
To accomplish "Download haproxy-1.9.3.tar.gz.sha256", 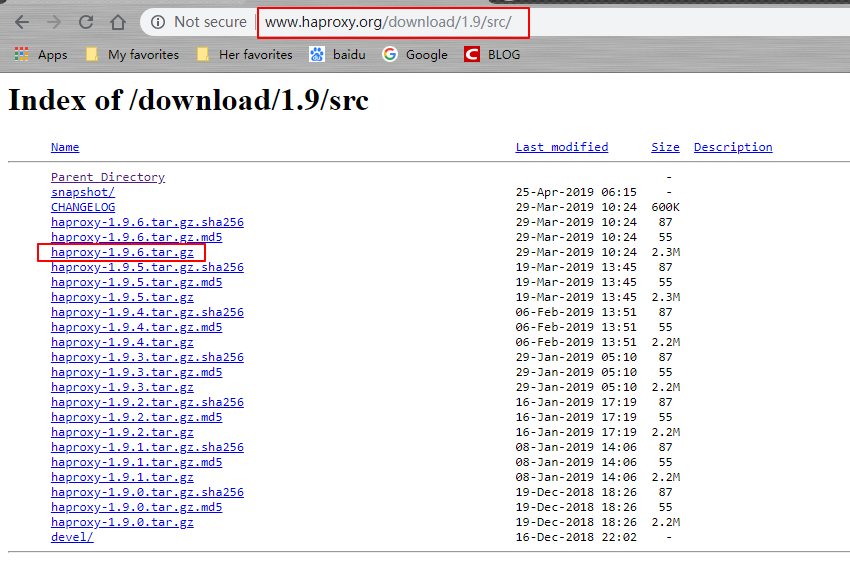I will pyautogui.click(x=147, y=357).
